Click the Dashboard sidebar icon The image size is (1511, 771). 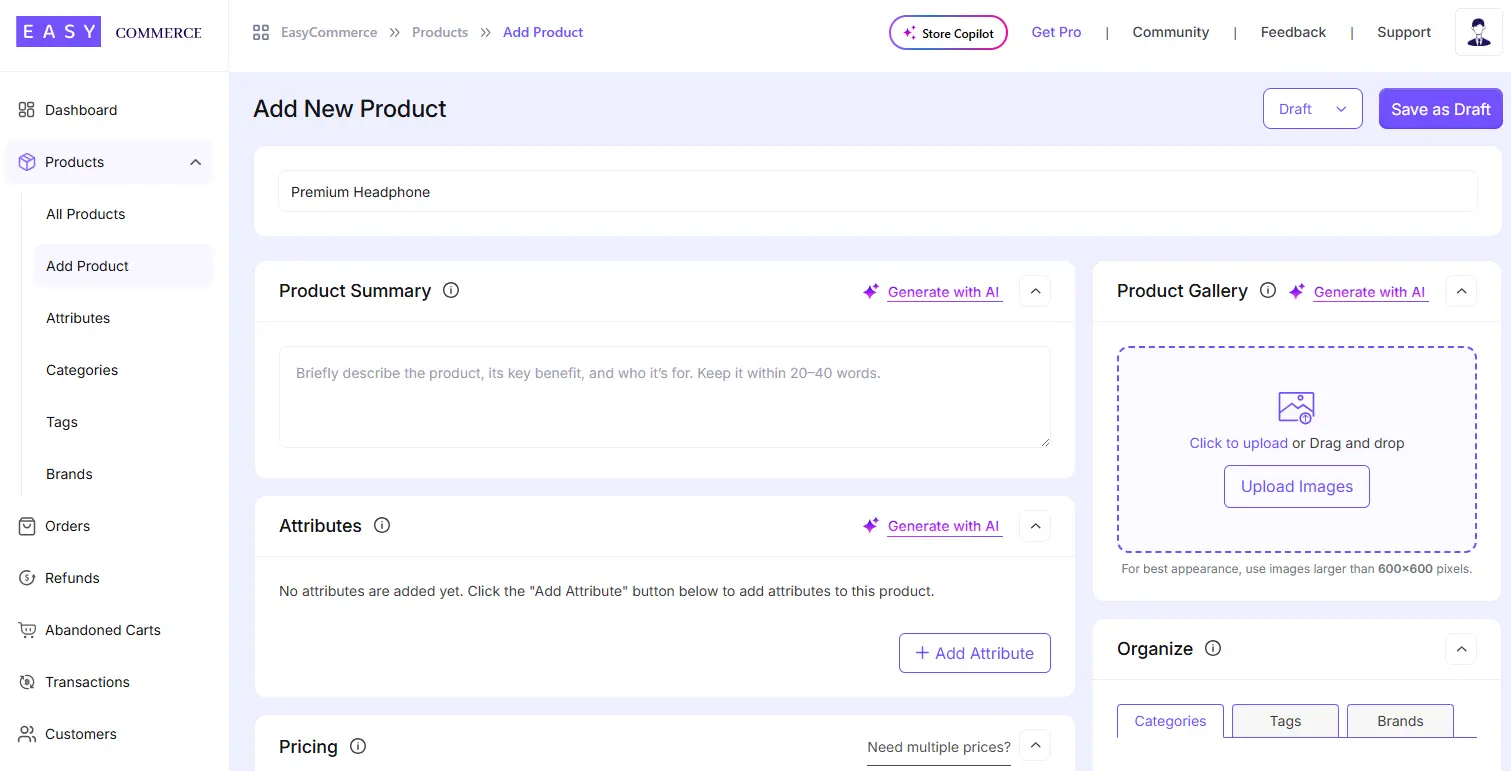tap(27, 110)
